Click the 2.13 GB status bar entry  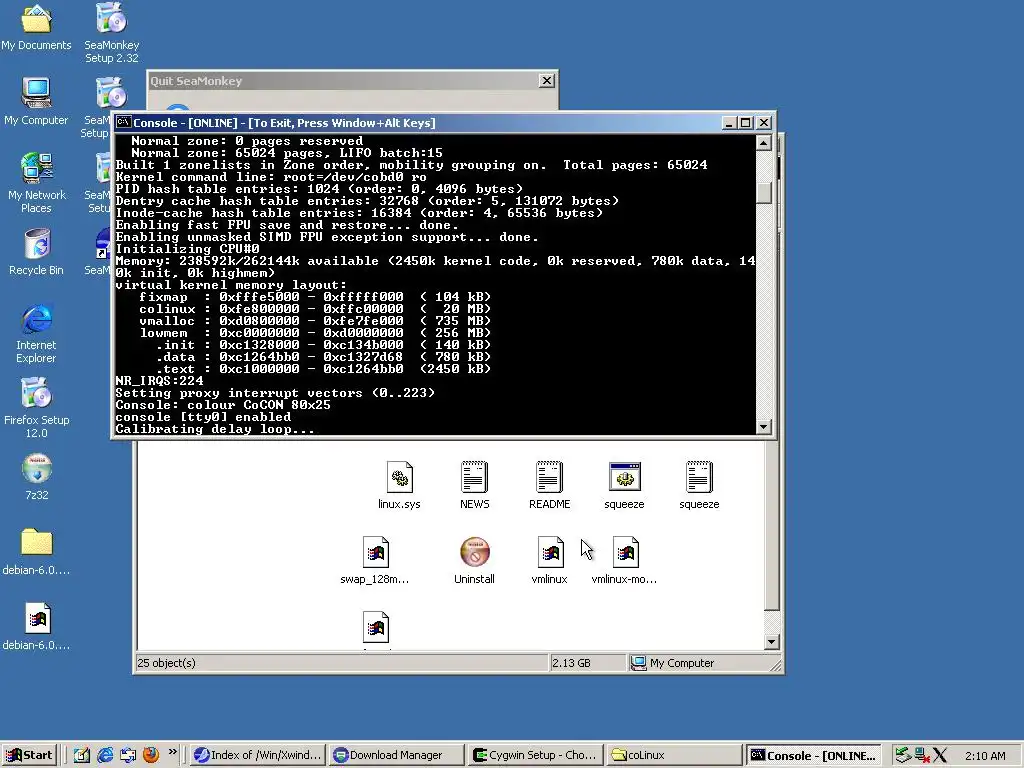click(x=571, y=663)
